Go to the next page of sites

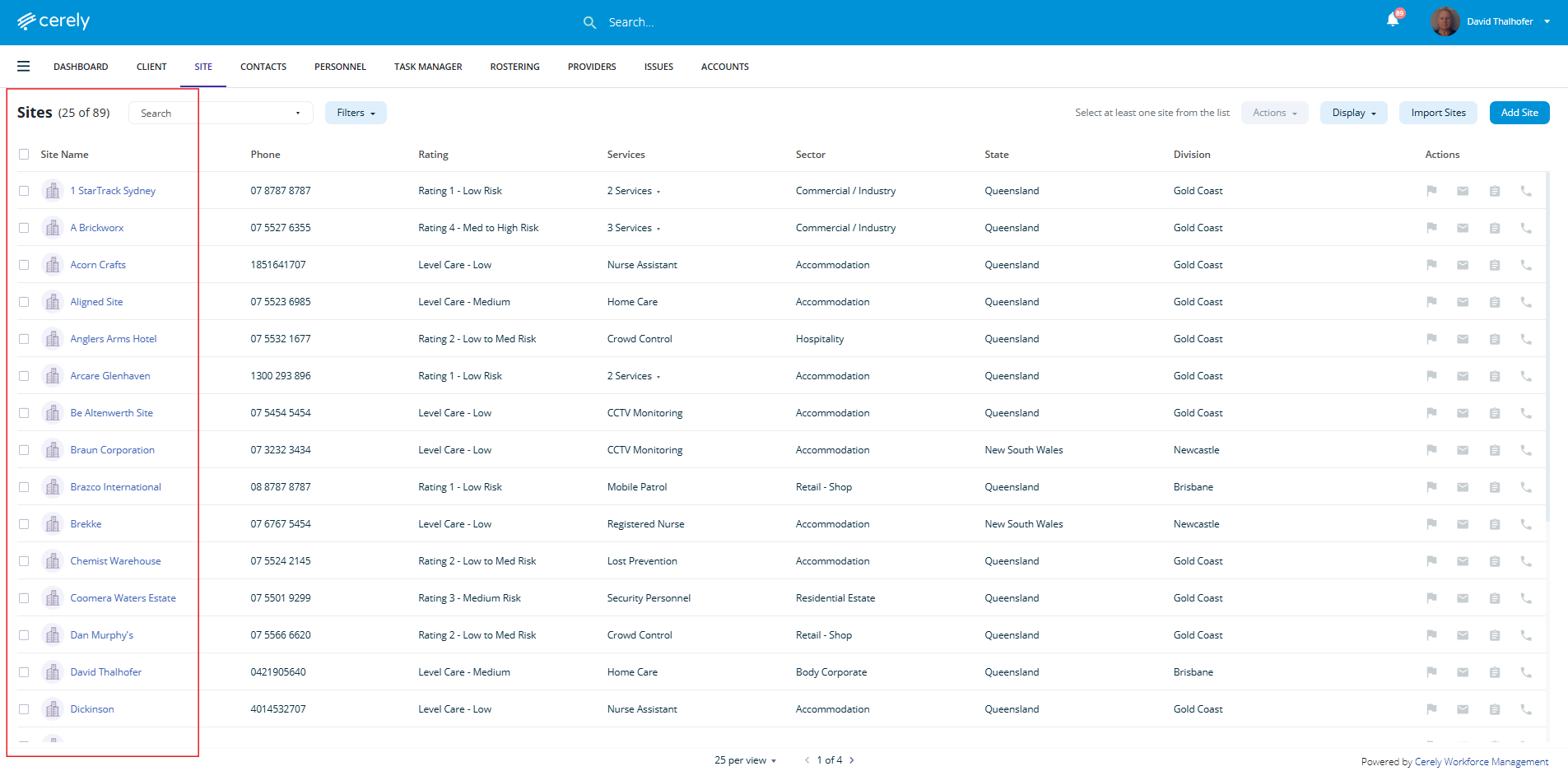click(852, 760)
